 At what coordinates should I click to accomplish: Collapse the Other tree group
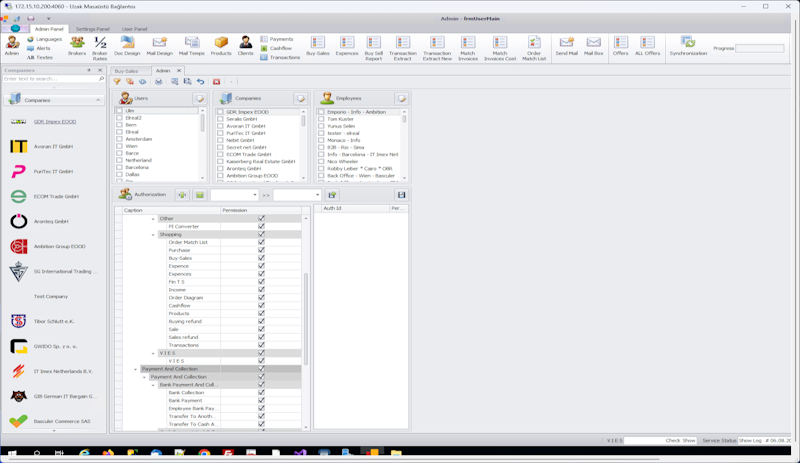153,218
